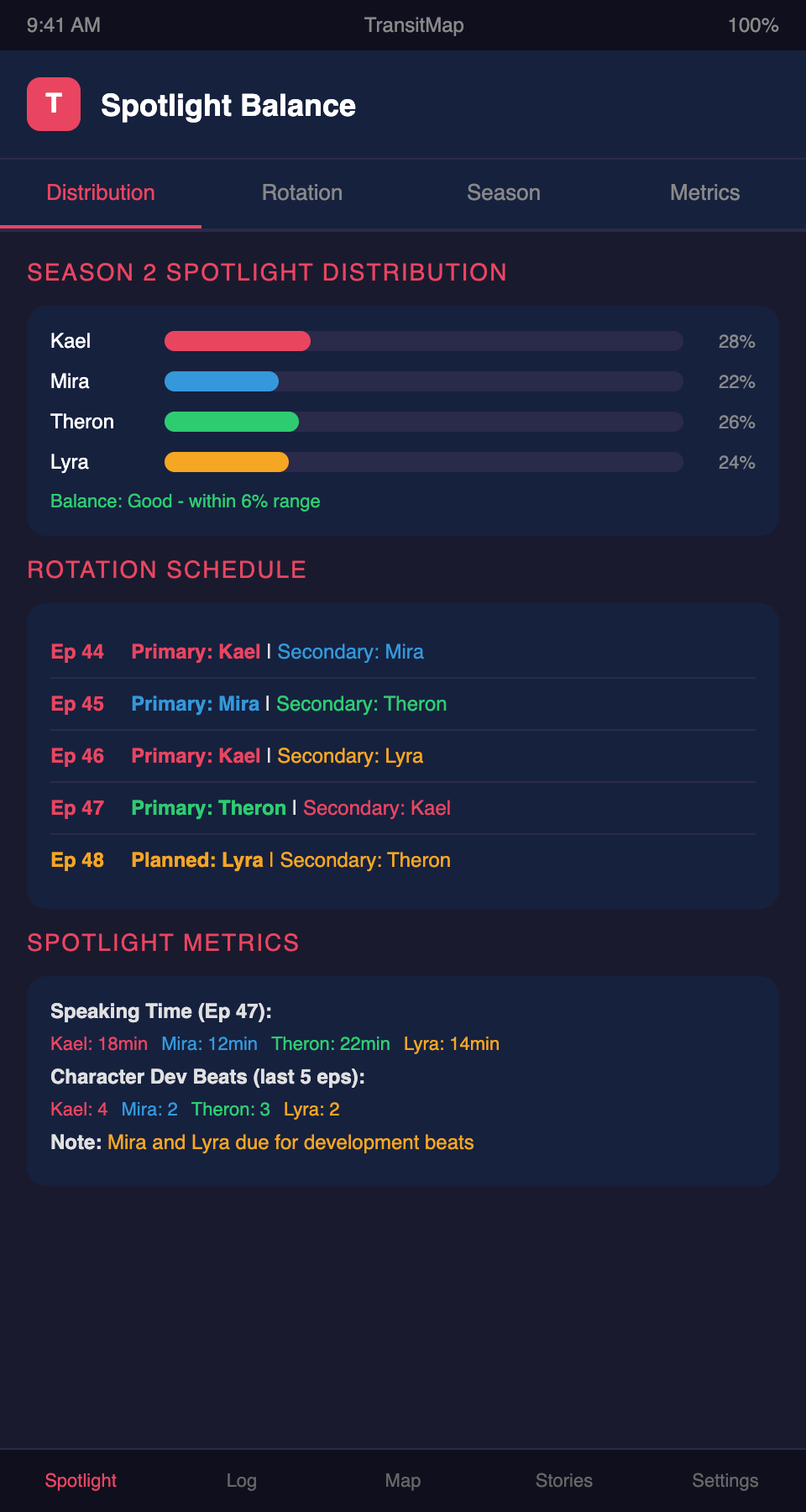806x1512 pixels.
Task: Open the Map navigation item
Action: pos(403,1481)
